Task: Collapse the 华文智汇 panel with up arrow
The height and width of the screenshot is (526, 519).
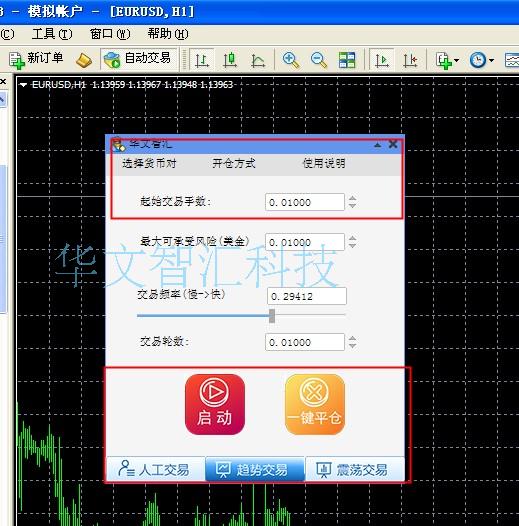Action: [x=377, y=145]
